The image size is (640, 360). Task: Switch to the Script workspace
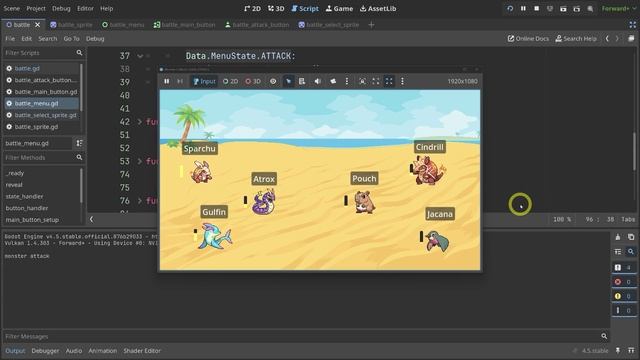point(305,8)
